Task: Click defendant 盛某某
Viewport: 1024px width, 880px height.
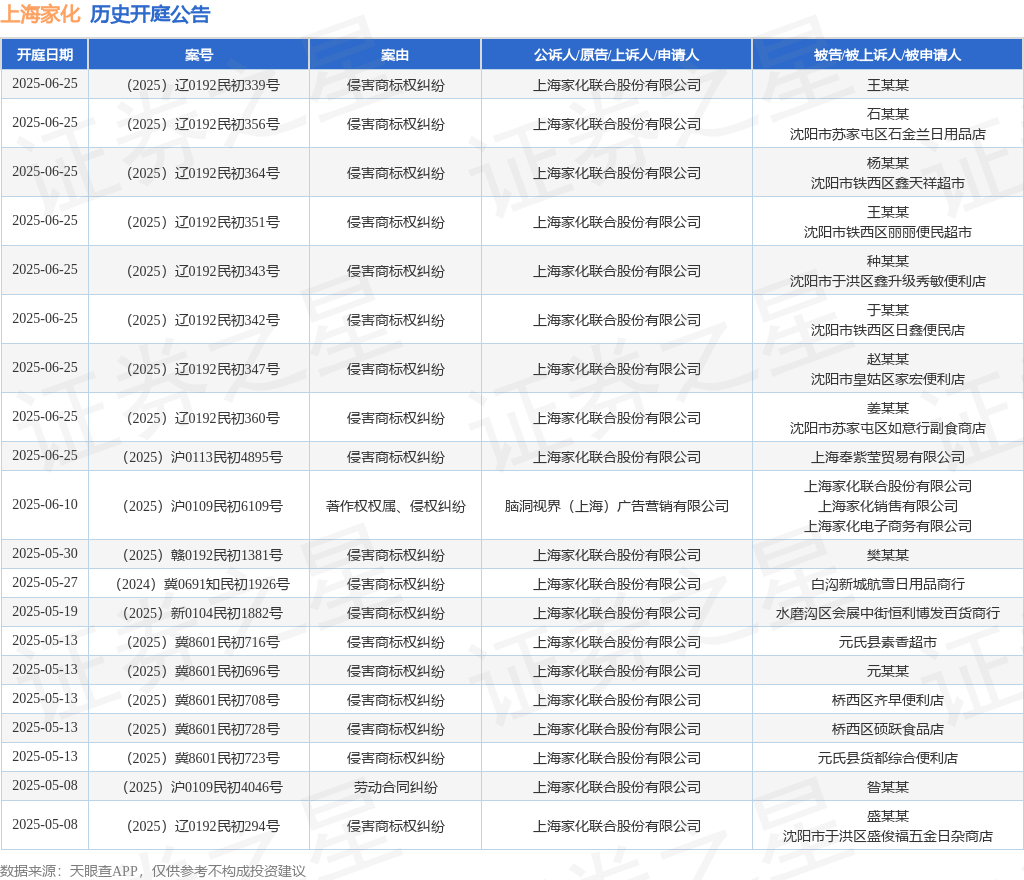Action: coord(888,816)
